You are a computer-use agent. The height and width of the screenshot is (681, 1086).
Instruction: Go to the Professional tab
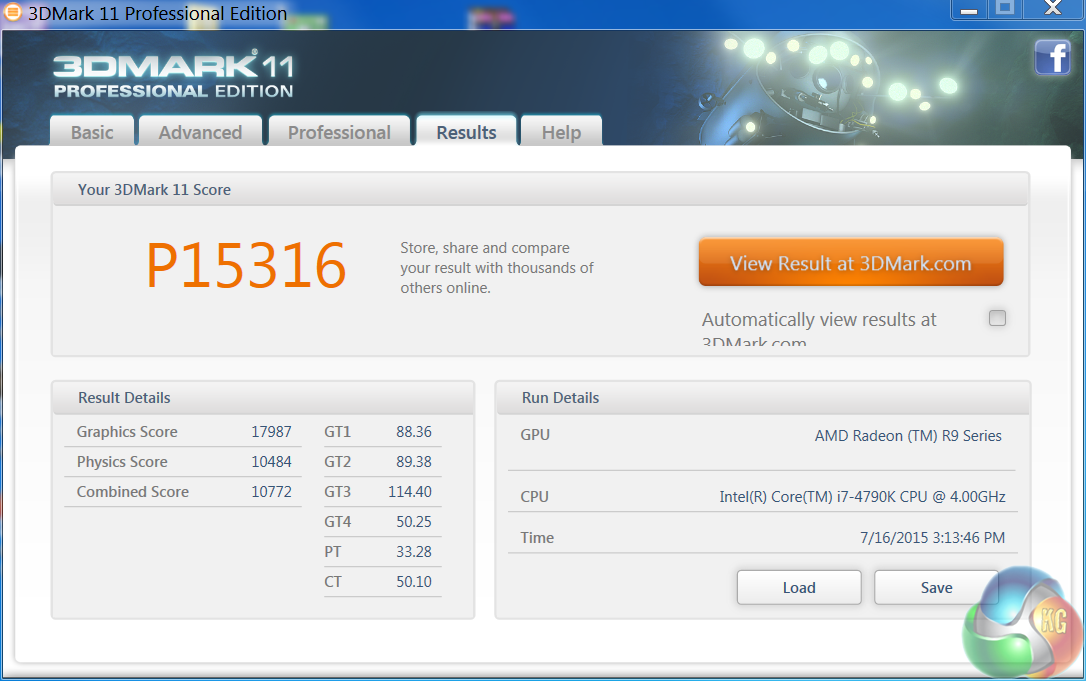(339, 132)
